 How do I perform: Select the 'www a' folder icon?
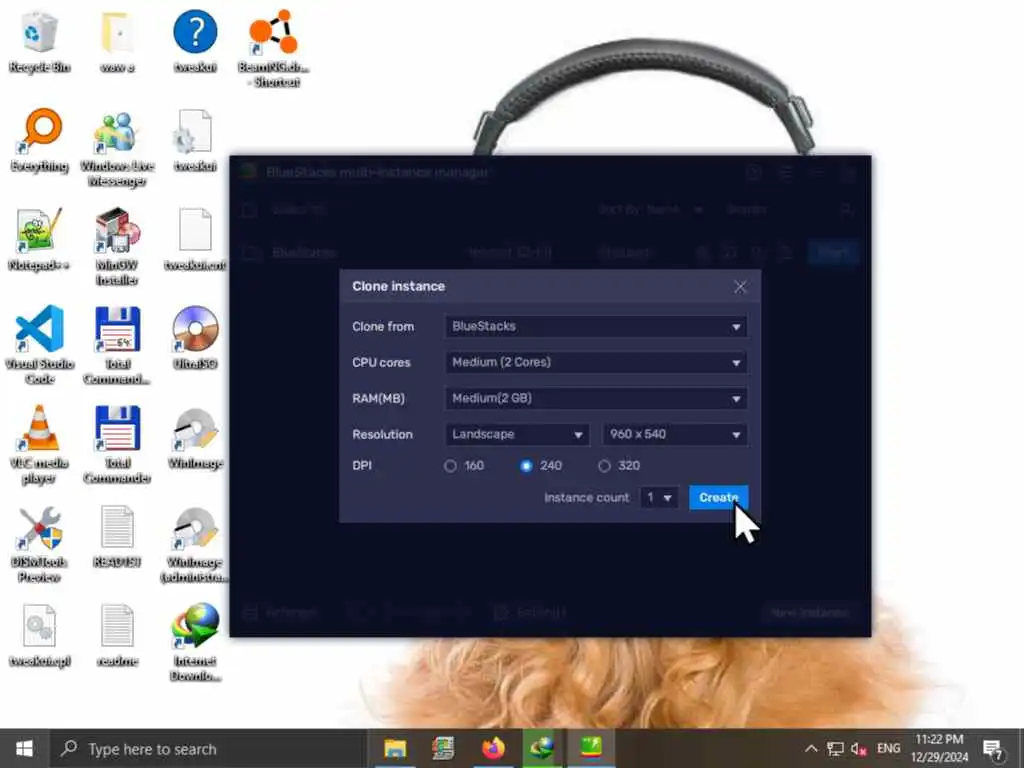coord(118,42)
